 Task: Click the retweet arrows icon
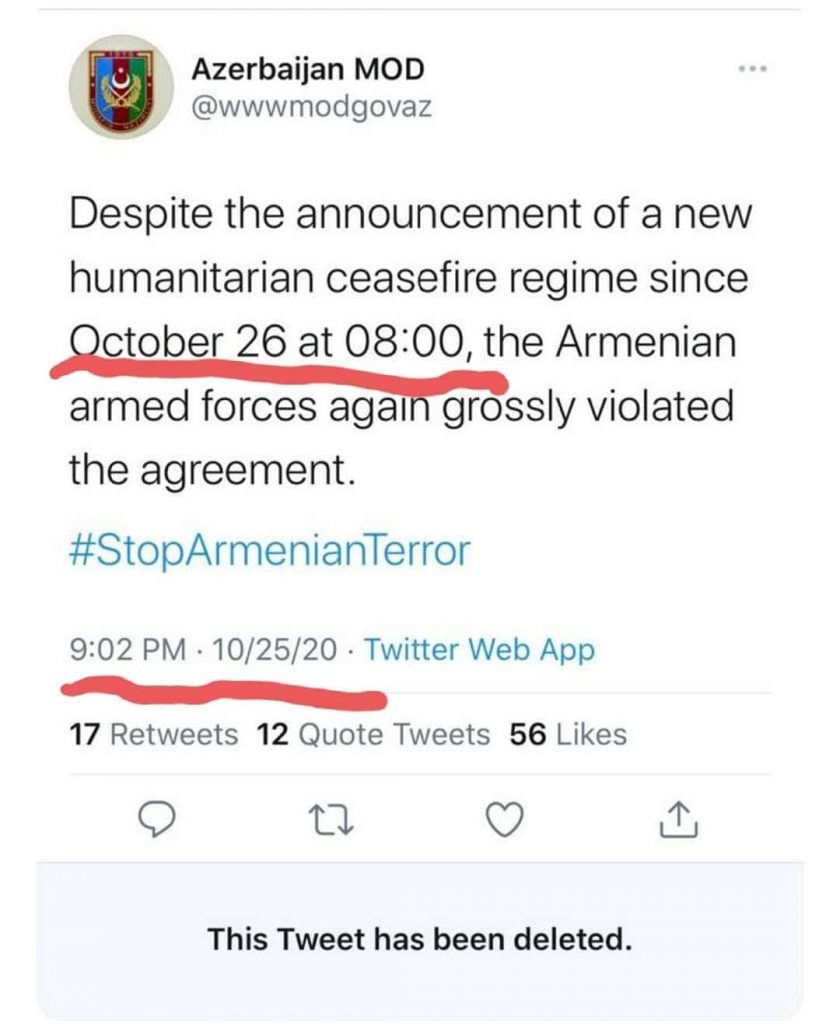331,821
